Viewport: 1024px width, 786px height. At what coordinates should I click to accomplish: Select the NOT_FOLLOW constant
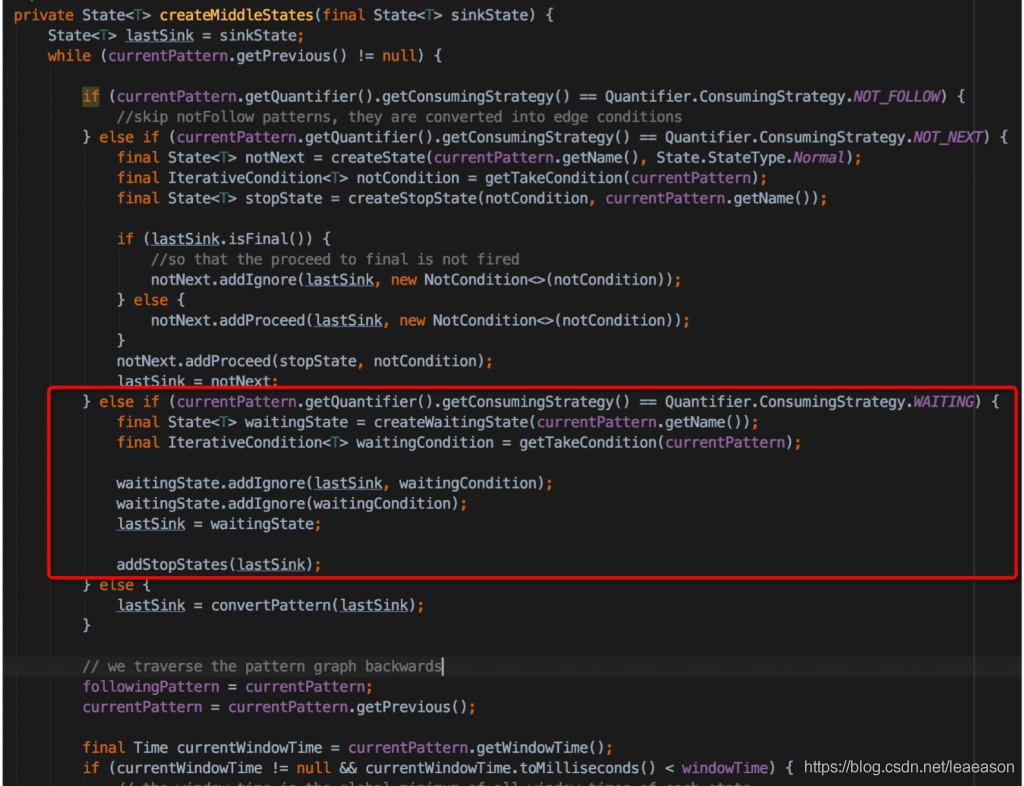click(x=896, y=97)
